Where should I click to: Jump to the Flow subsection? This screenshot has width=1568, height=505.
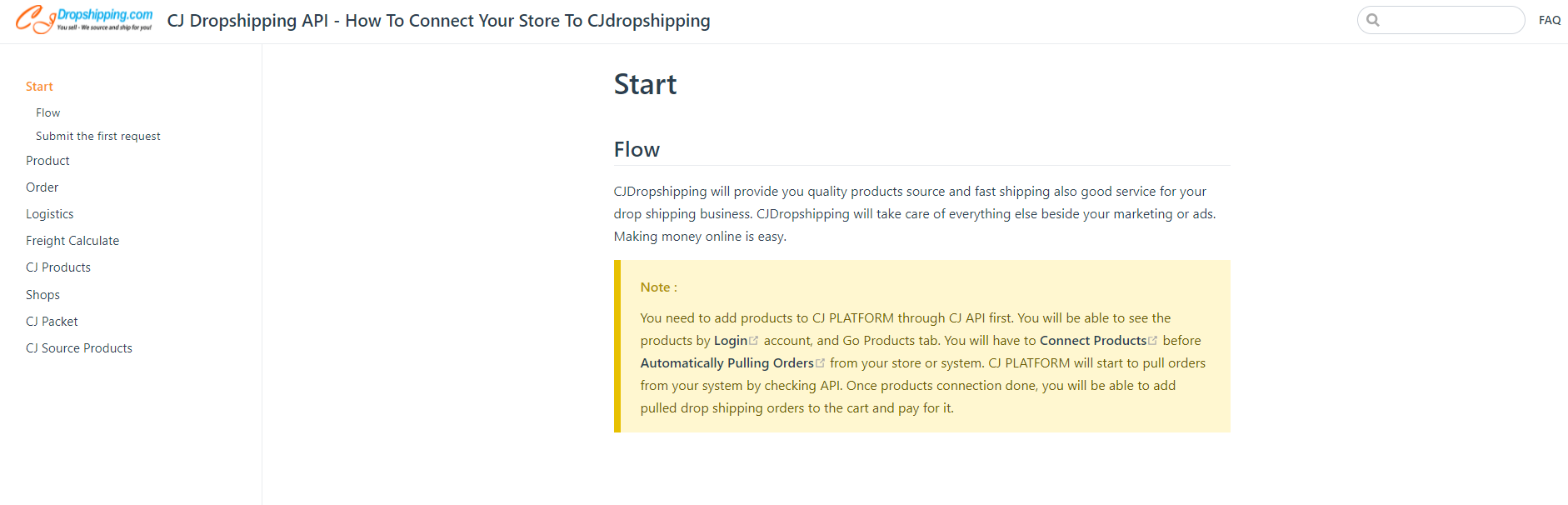47,112
